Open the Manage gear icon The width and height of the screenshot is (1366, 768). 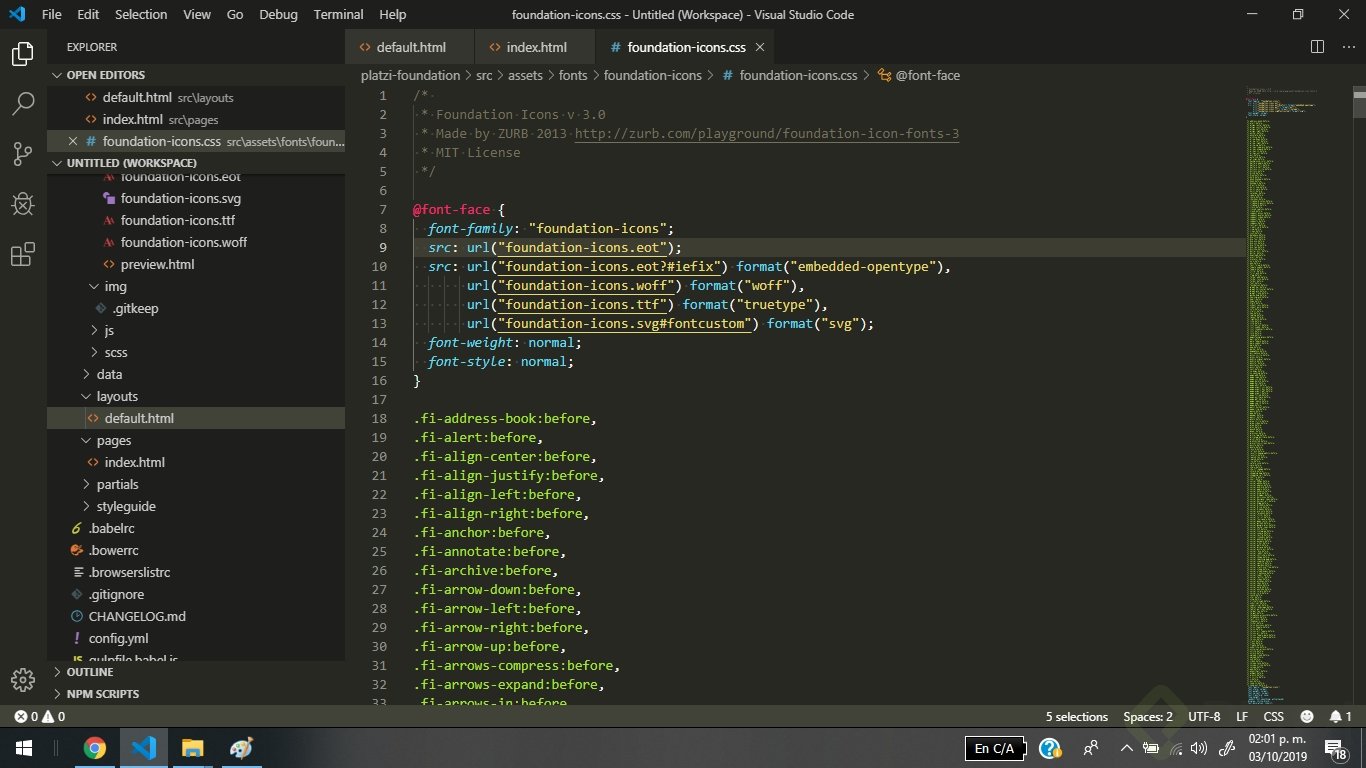[x=22, y=680]
